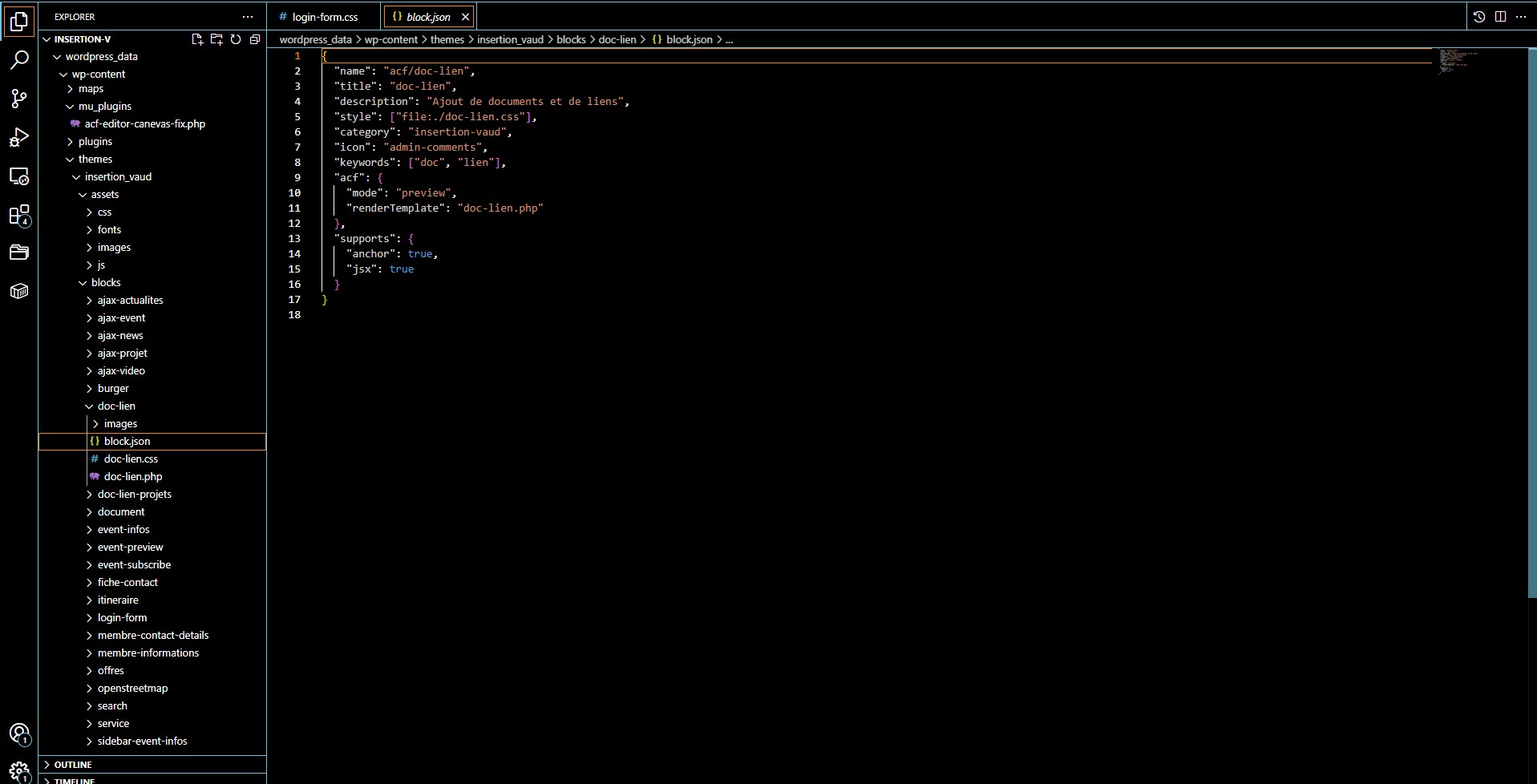
Task: Collapse all folders in explorer
Action: click(255, 39)
